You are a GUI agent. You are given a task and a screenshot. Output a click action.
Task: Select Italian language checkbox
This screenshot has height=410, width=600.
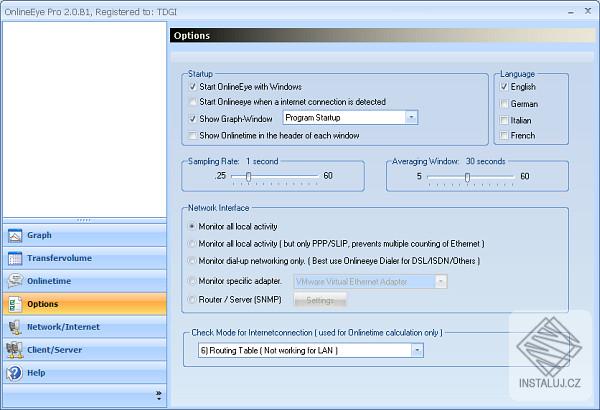click(504, 121)
